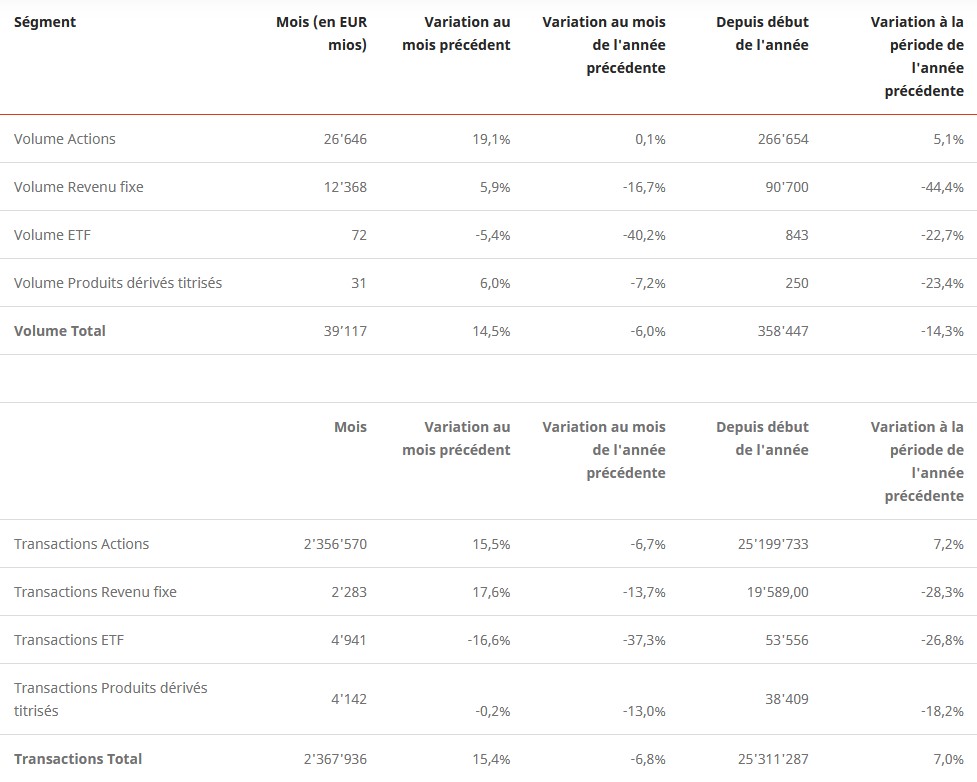
Task: Select the 2'356'570 Transactions Actions value
Action: coord(335,544)
